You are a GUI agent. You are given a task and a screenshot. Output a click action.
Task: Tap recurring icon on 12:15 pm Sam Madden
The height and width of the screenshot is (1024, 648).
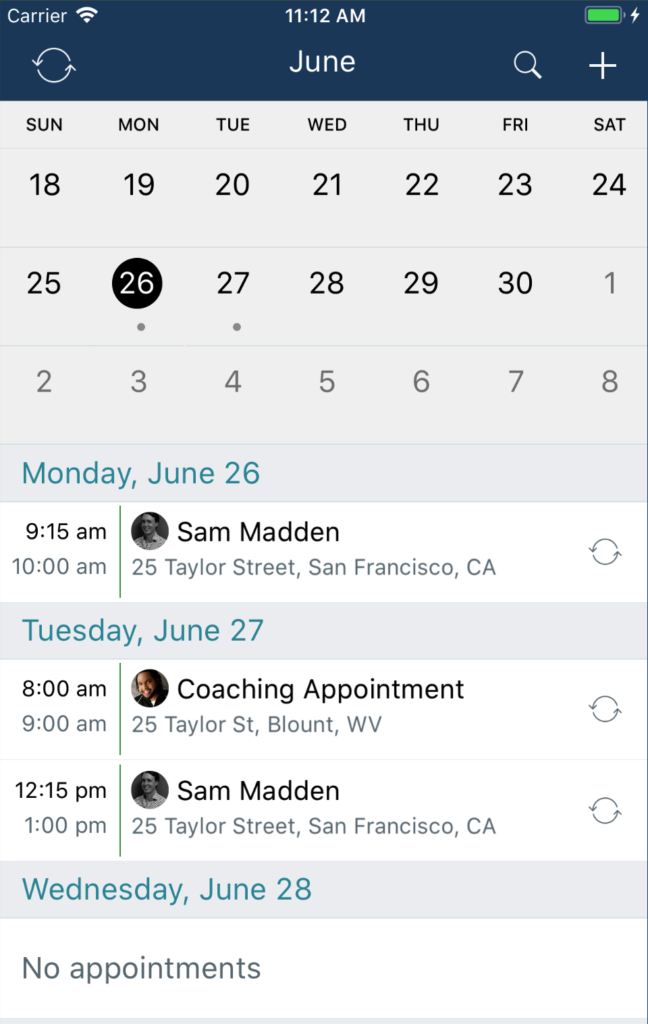click(x=605, y=810)
